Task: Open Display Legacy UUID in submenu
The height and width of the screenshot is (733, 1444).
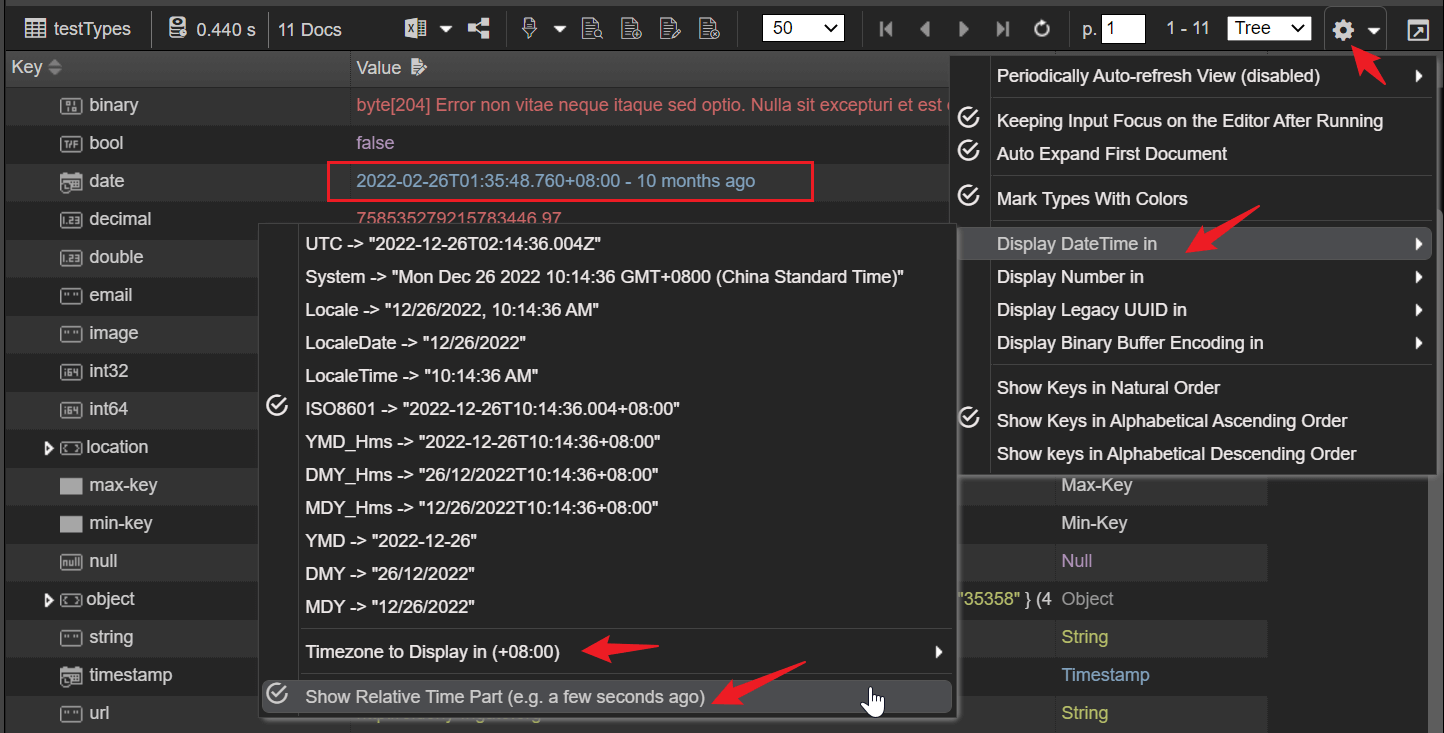Action: coord(1194,310)
